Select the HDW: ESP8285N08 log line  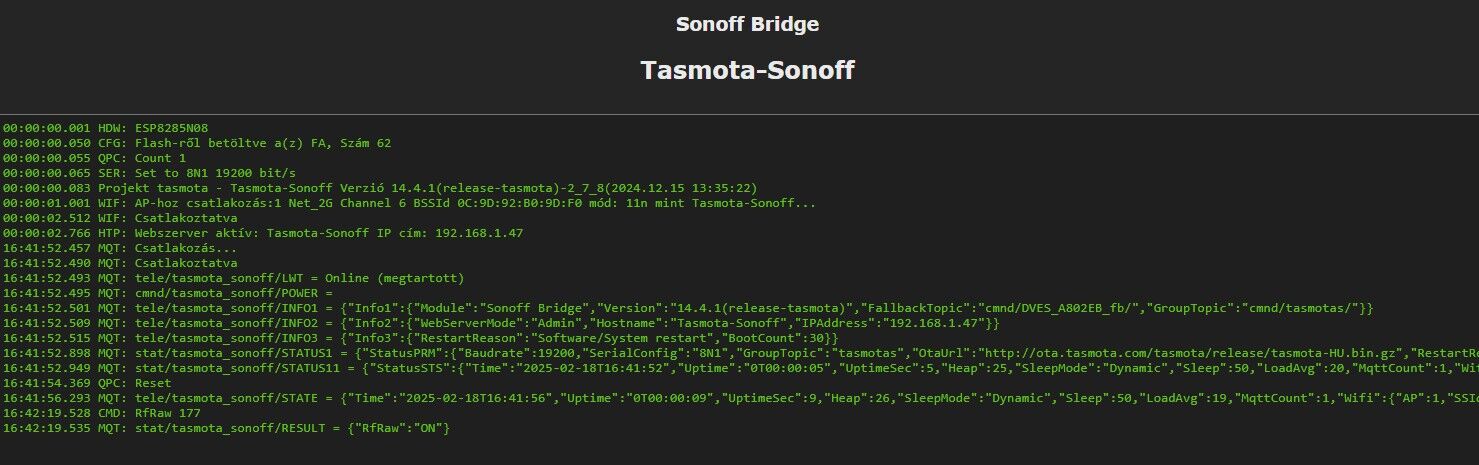[105, 128]
